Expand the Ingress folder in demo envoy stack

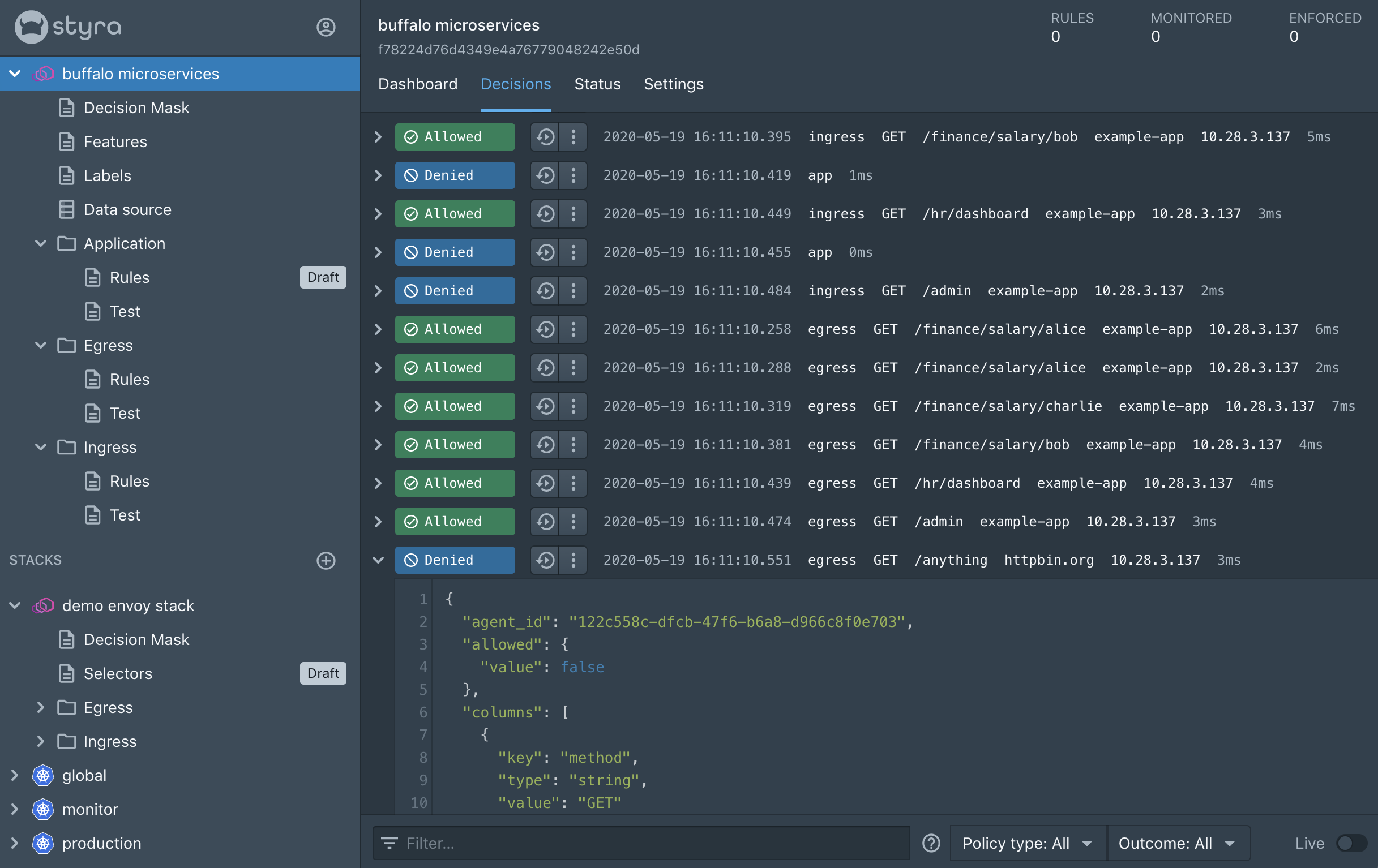pyautogui.click(x=41, y=741)
